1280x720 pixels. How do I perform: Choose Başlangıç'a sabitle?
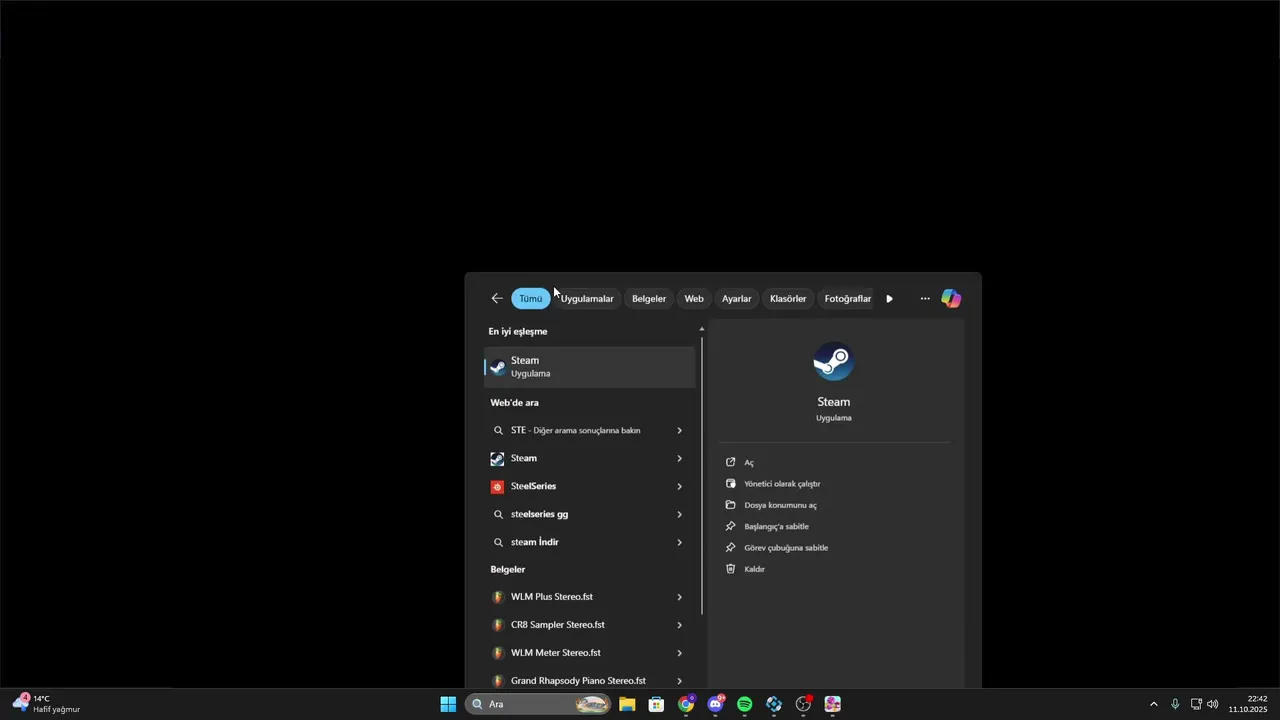point(776,527)
